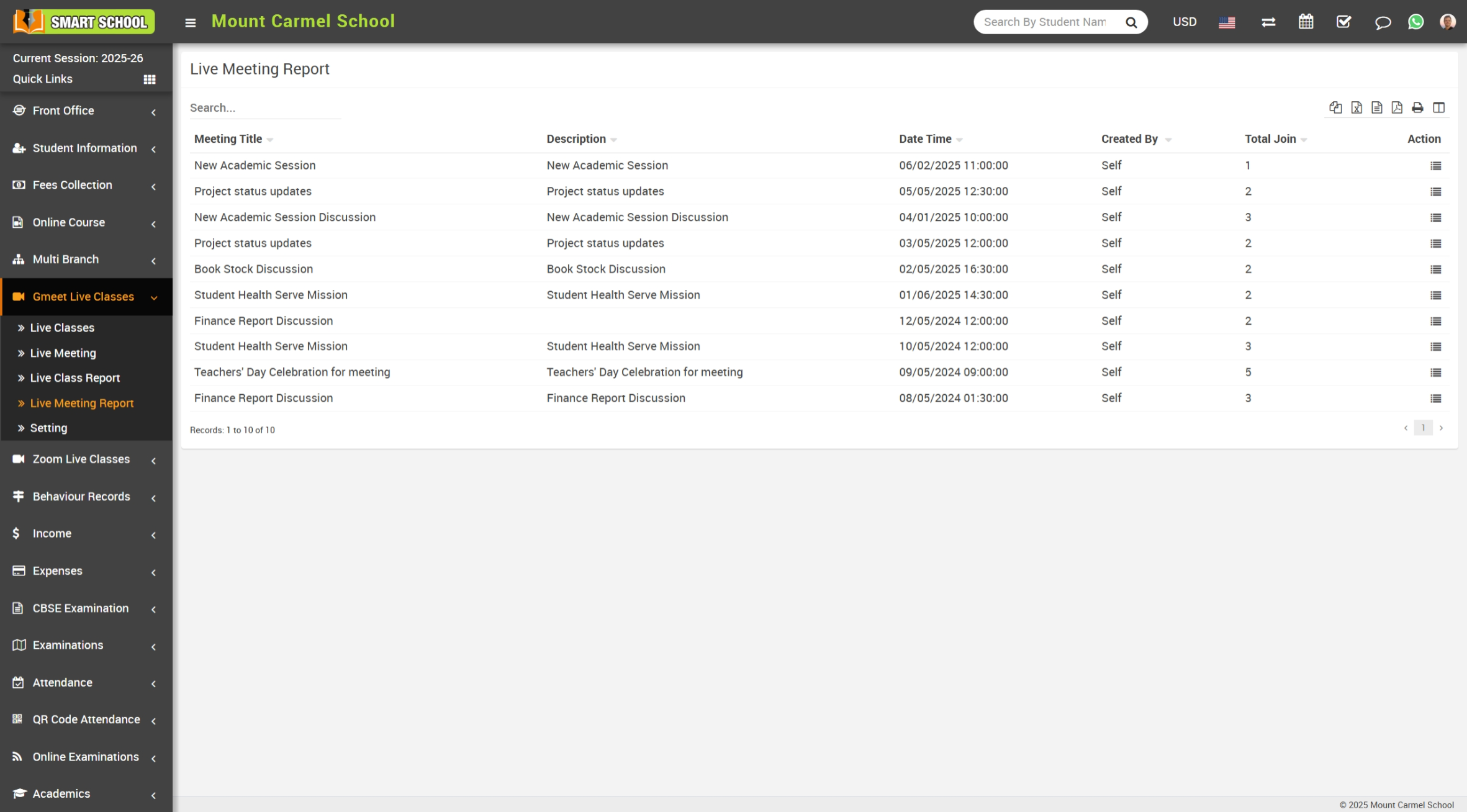This screenshot has width=1467, height=812.
Task: Click the Smart School logo
Action: (84, 22)
